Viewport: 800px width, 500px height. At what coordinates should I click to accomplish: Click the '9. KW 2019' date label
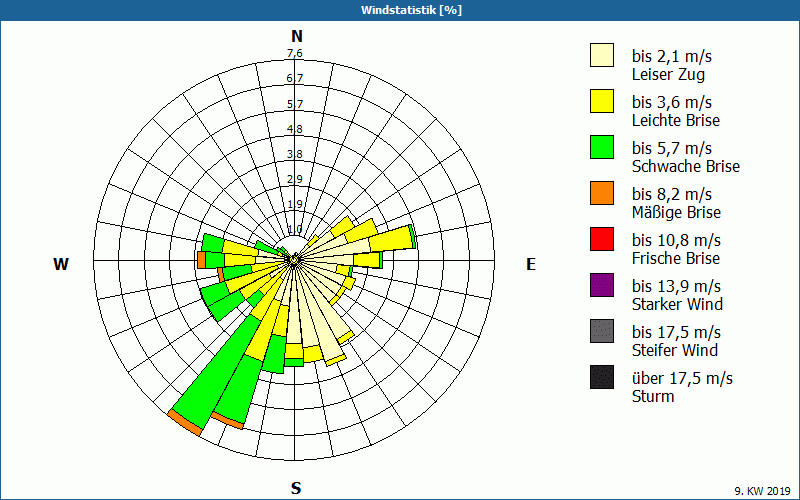point(762,491)
